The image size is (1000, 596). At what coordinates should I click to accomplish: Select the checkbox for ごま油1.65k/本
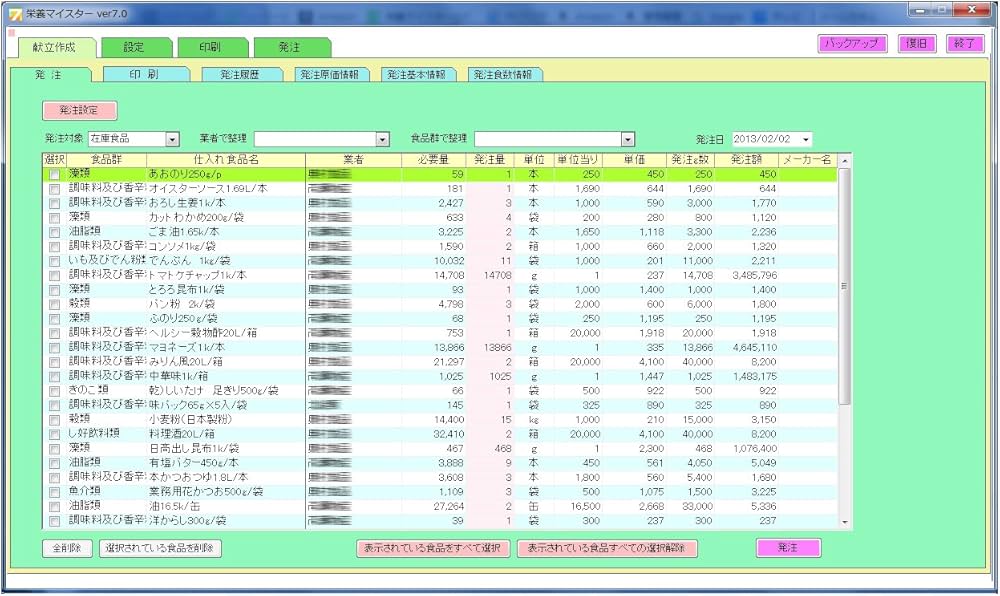click(x=55, y=231)
